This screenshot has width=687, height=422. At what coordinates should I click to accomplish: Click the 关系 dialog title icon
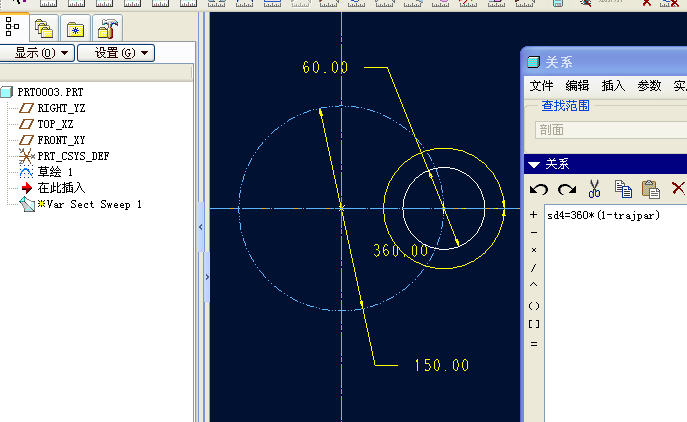click(x=533, y=62)
